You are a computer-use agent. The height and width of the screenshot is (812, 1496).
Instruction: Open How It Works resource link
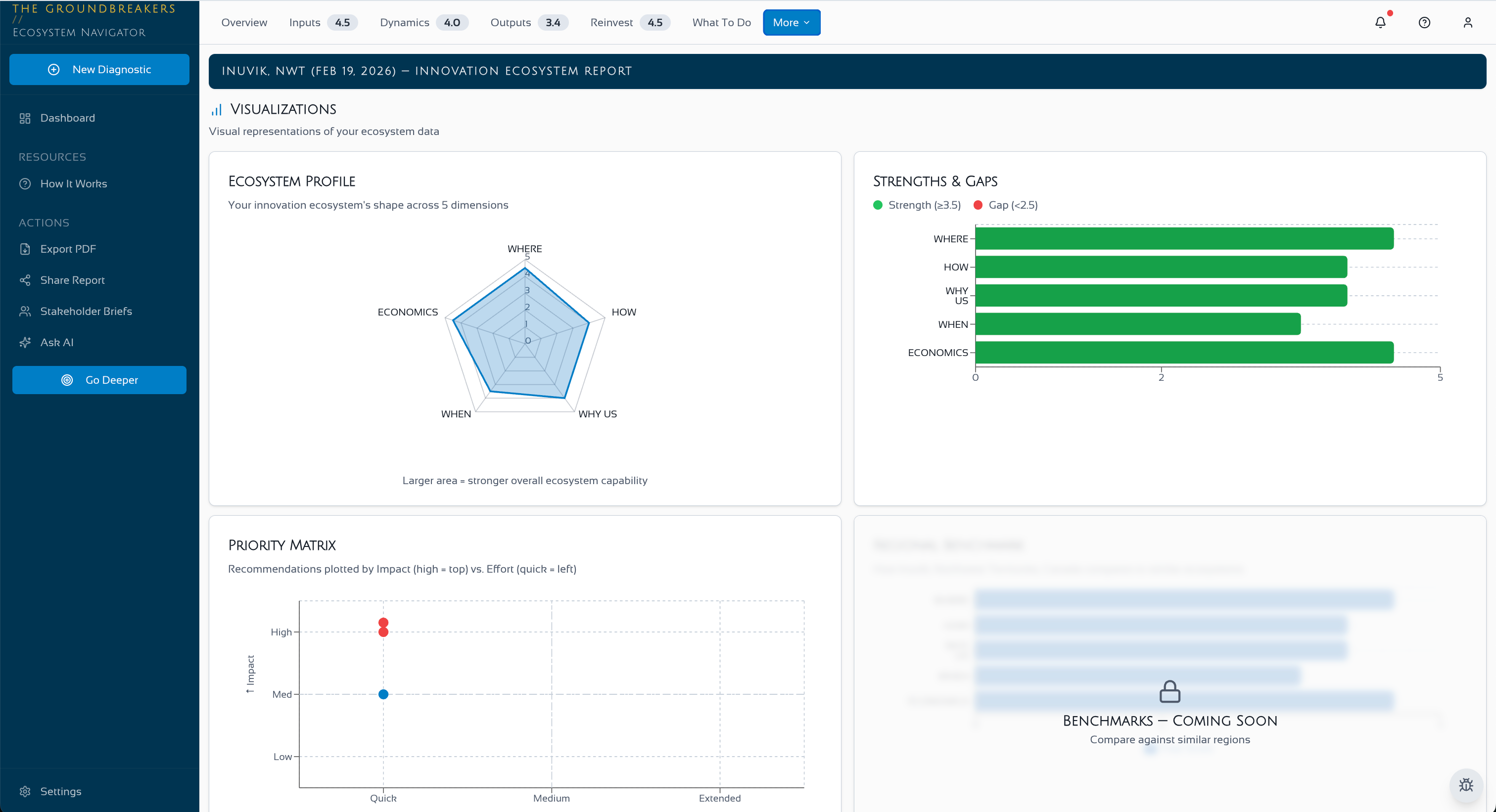(x=73, y=183)
